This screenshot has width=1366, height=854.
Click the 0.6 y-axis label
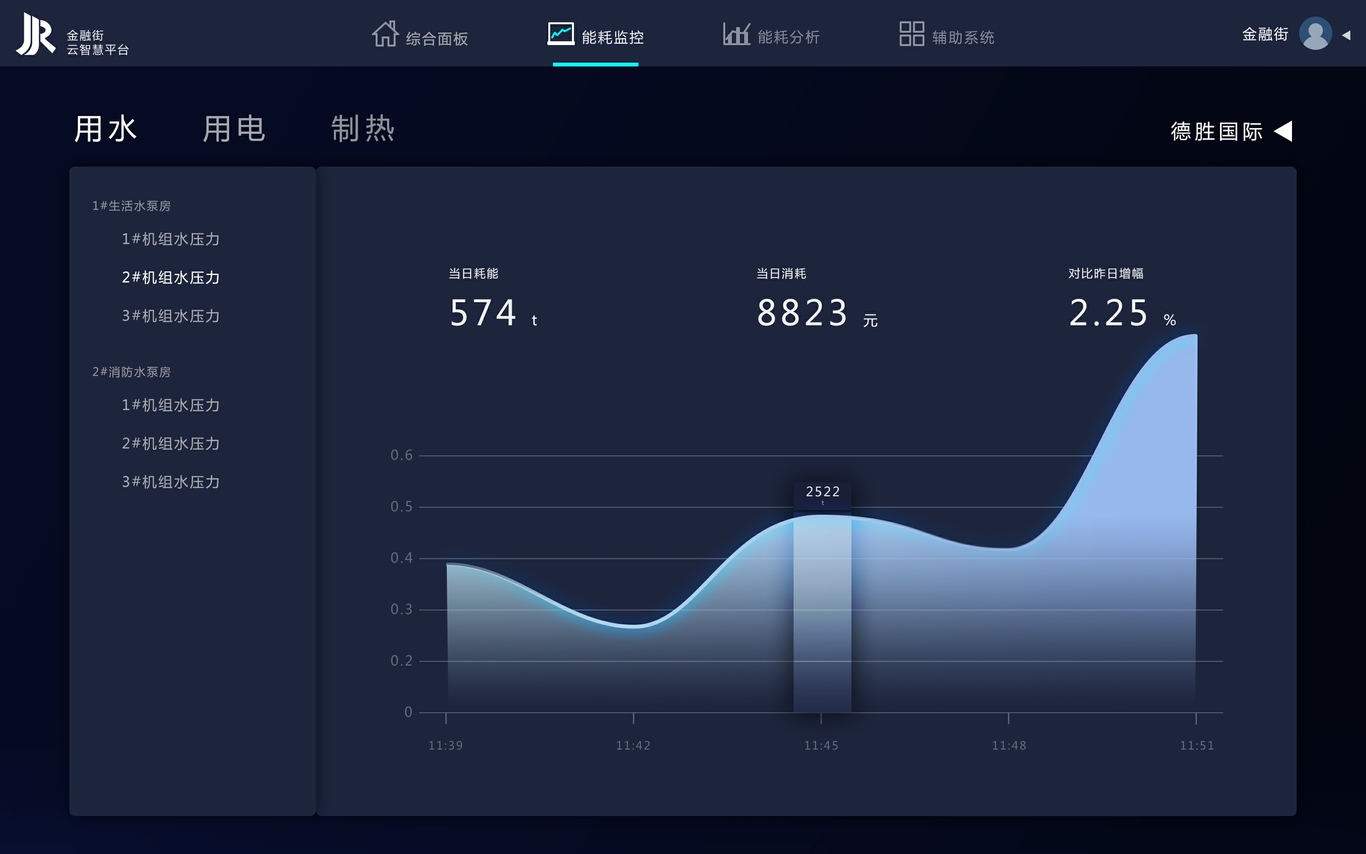401,455
